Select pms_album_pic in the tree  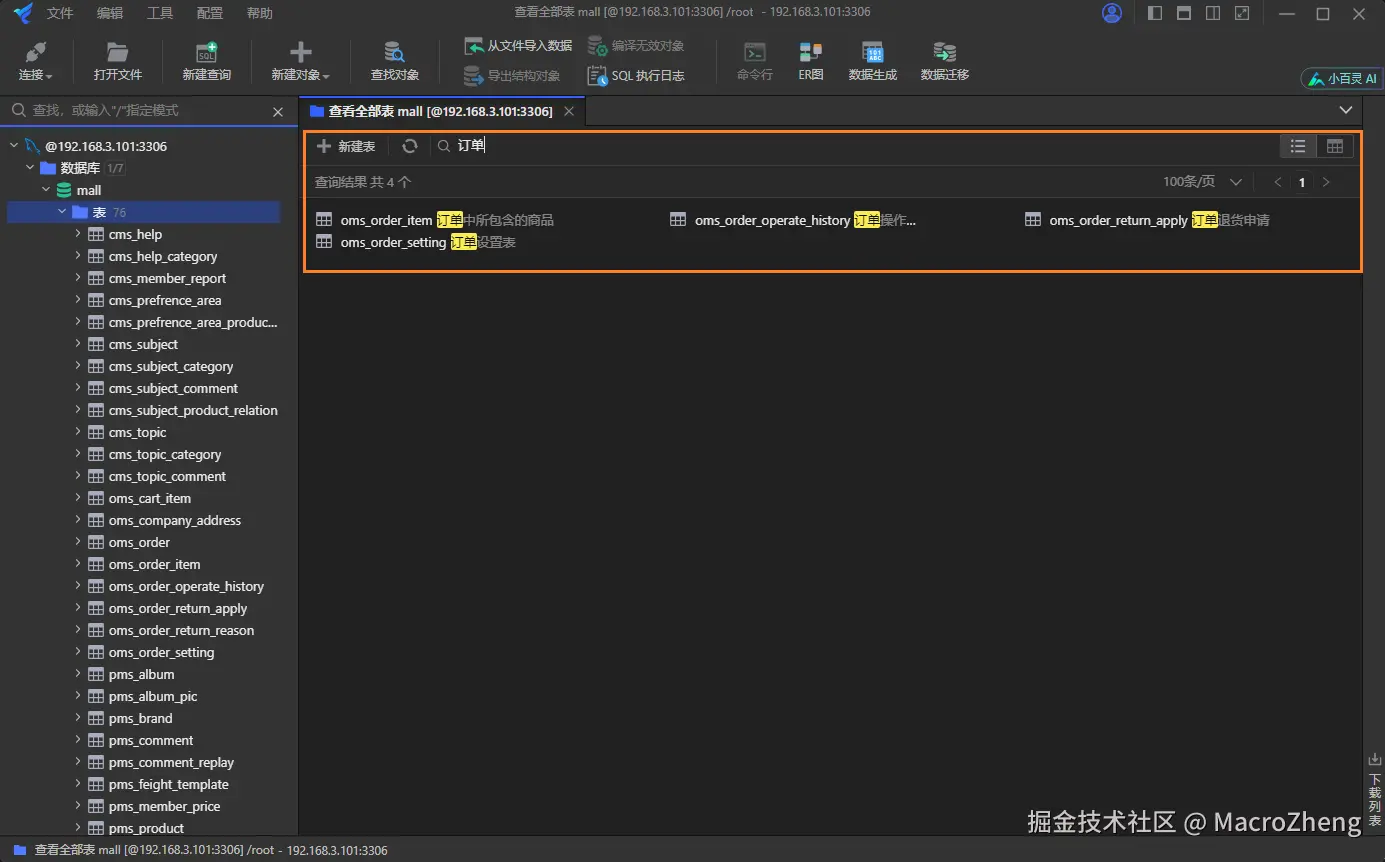[153, 696]
